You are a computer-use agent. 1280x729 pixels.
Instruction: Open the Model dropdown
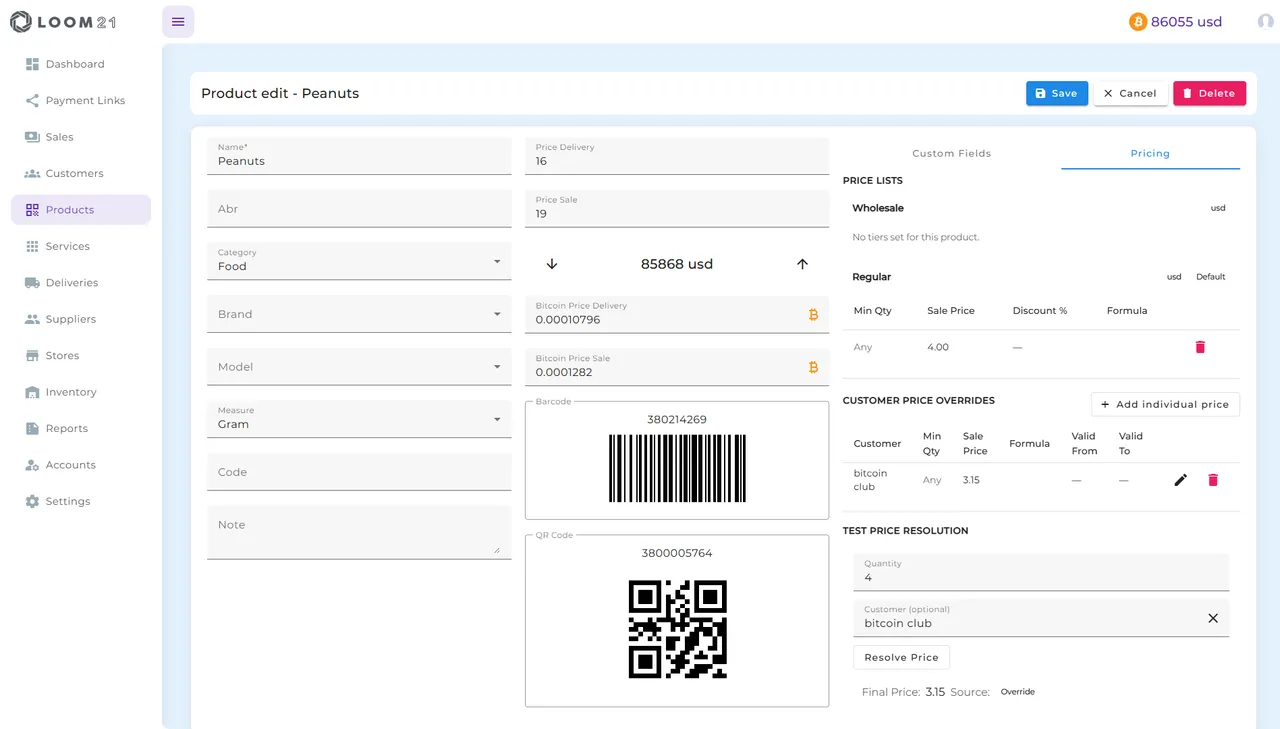359,367
